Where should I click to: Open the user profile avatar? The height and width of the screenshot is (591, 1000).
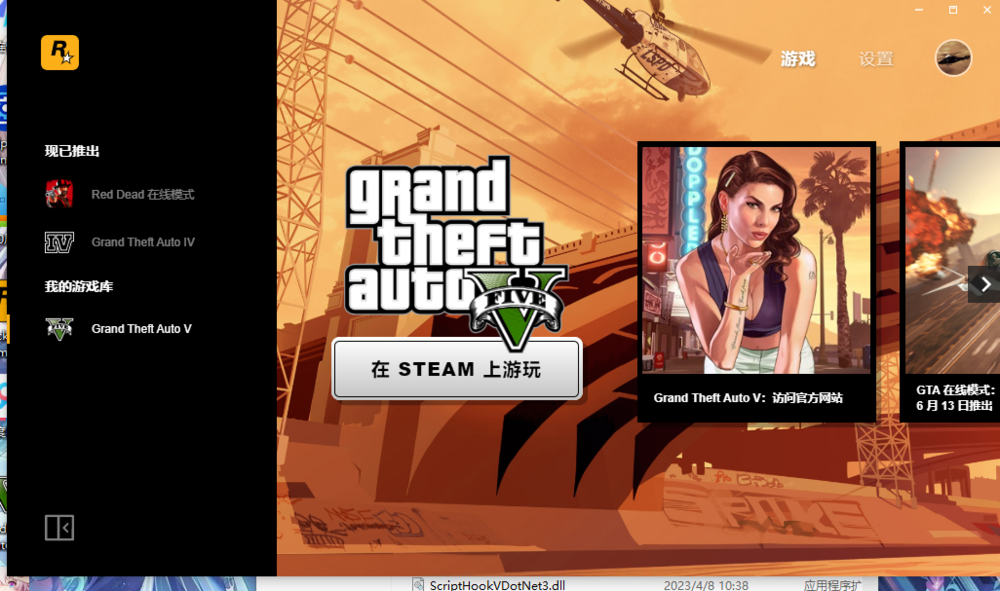953,58
